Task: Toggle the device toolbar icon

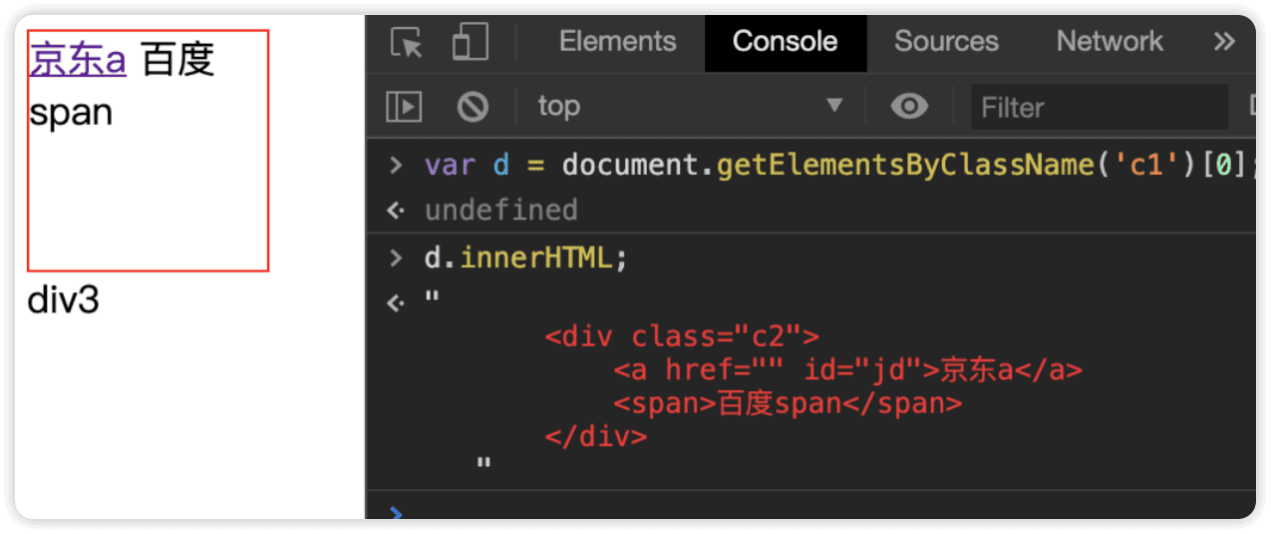Action: pyautogui.click(x=470, y=43)
